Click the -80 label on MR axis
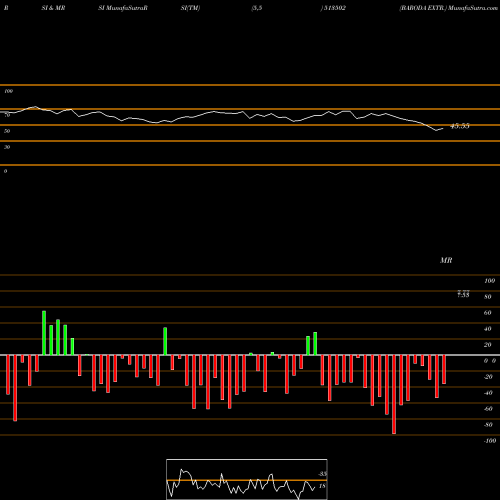This screenshot has width=500, height=500. pyautogui.click(x=488, y=425)
